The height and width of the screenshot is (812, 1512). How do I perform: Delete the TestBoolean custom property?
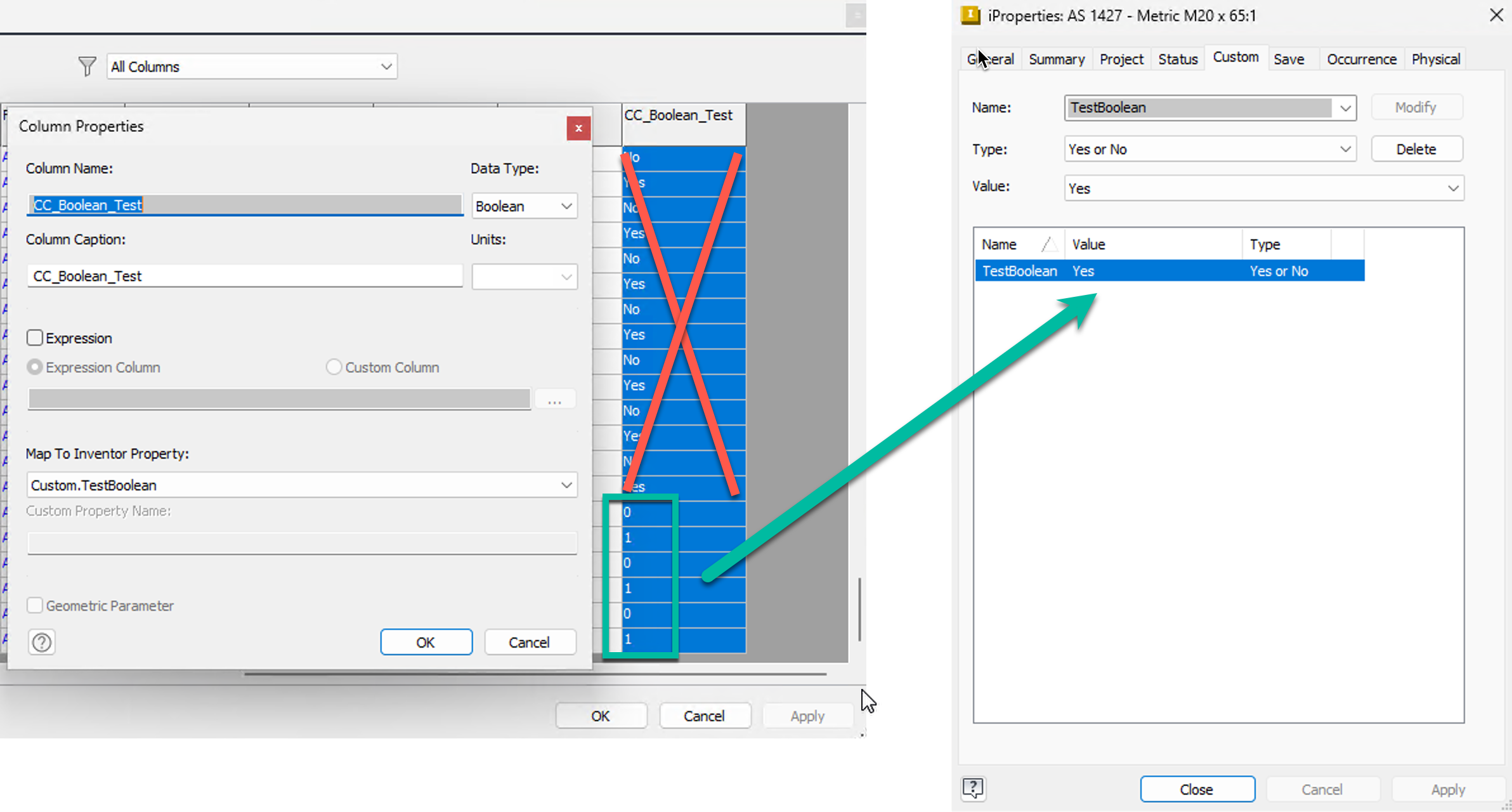pos(1416,148)
